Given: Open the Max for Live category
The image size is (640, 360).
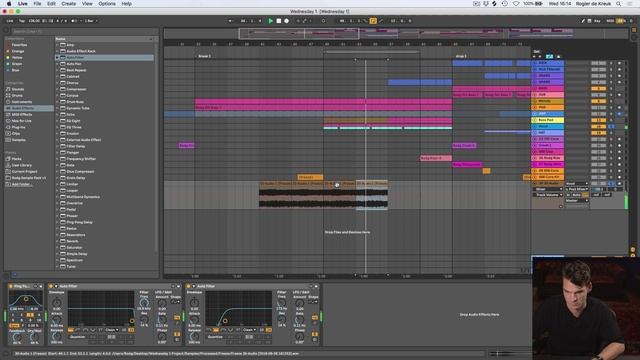Looking at the screenshot, I should (22, 121).
